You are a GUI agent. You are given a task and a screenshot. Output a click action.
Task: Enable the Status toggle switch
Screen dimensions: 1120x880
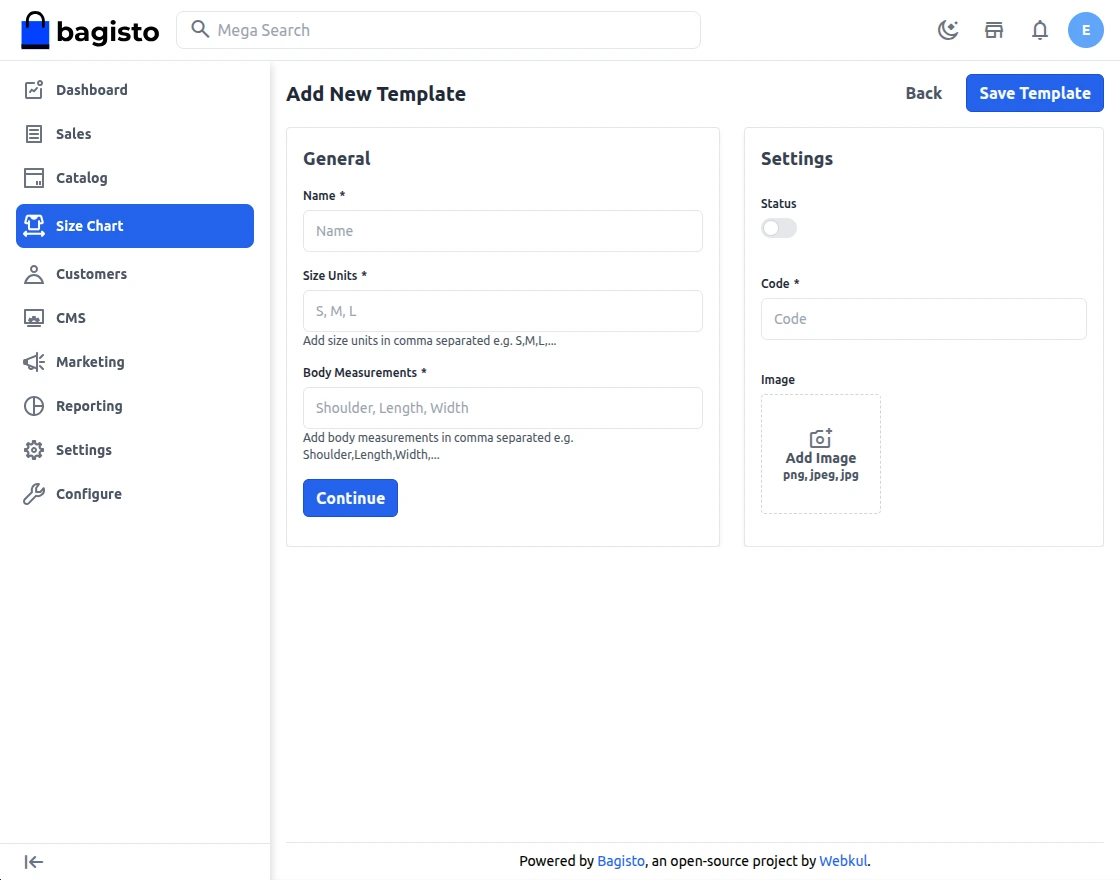(x=779, y=228)
